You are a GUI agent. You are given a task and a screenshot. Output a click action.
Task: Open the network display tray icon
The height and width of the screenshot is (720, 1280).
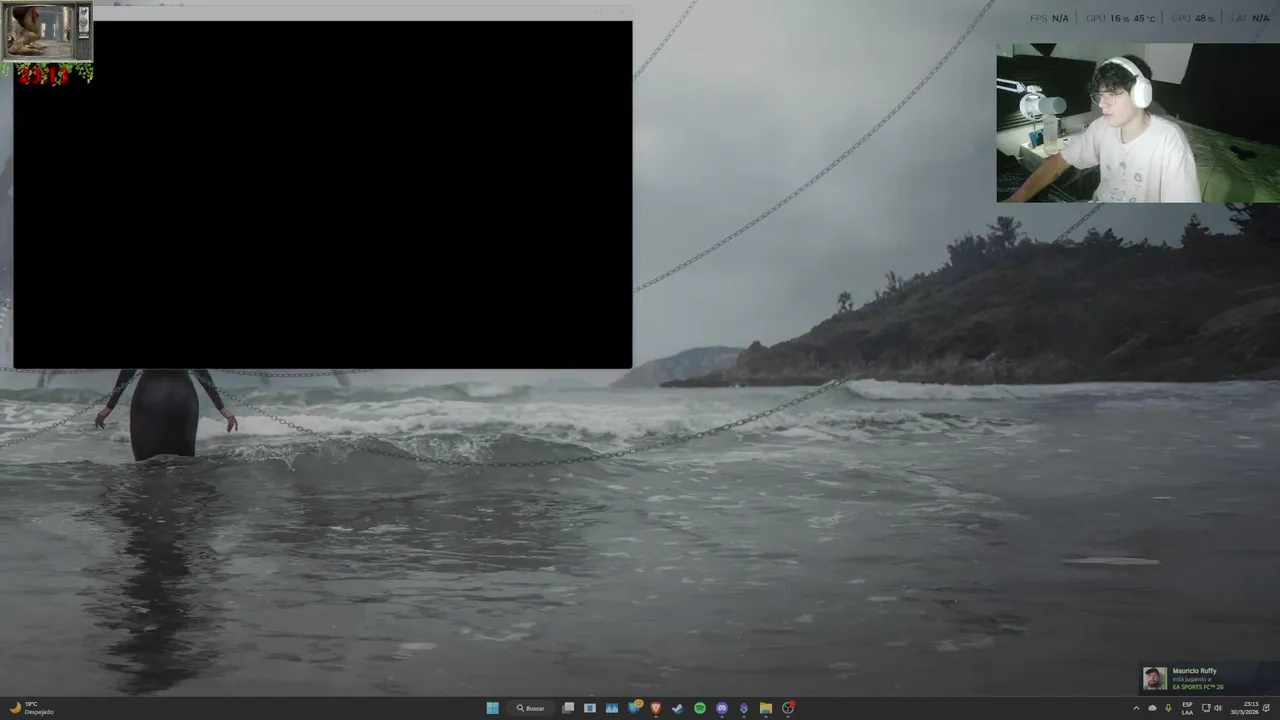pyautogui.click(x=1206, y=708)
